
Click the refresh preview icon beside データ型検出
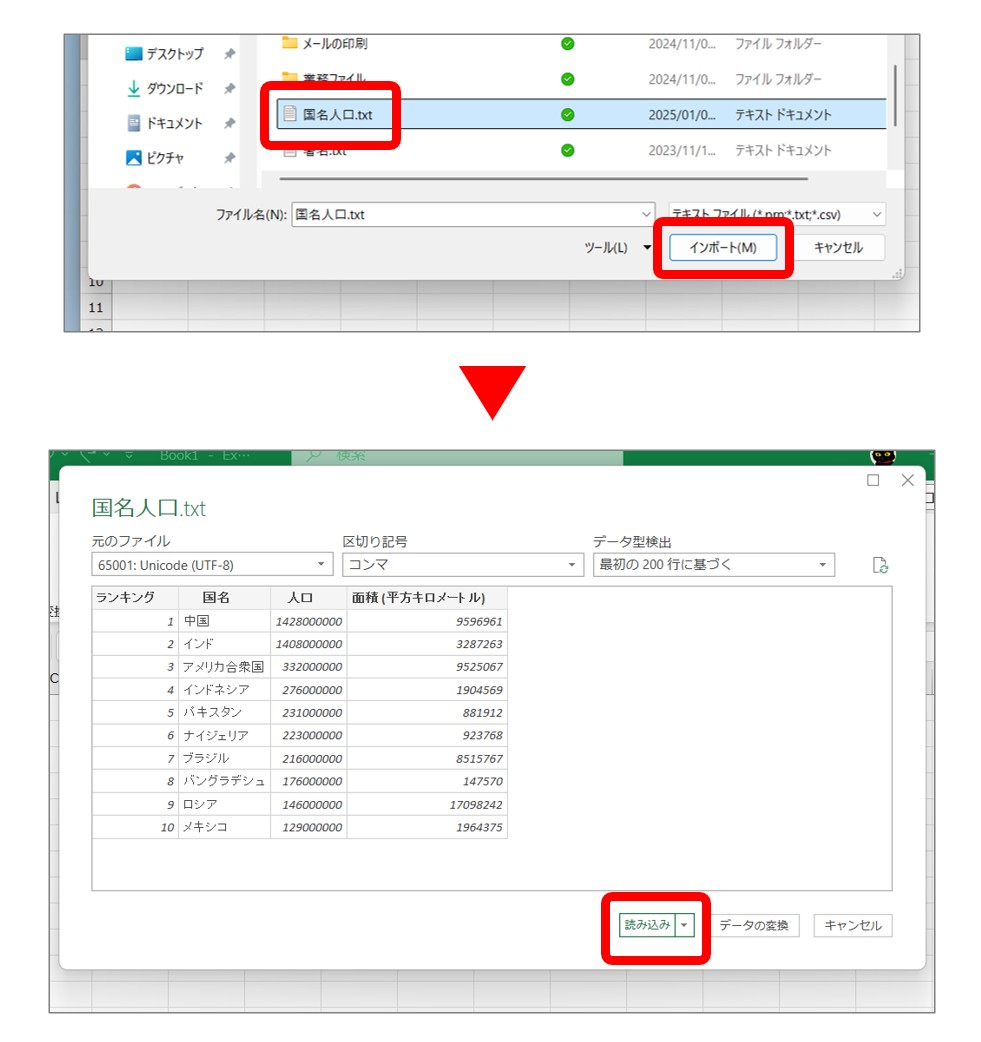click(880, 566)
